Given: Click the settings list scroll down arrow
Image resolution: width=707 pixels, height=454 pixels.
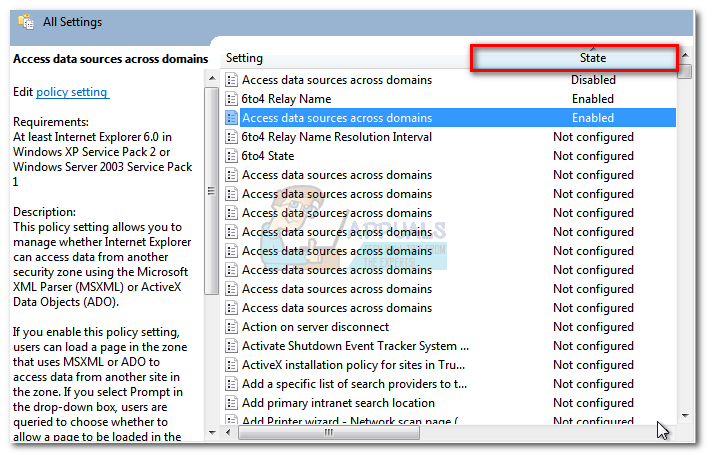Looking at the screenshot, I should 685,414.
